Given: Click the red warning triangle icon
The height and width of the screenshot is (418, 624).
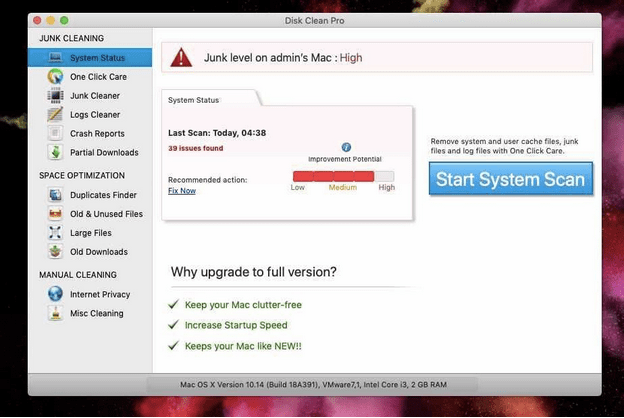Looking at the screenshot, I should pos(181,57).
